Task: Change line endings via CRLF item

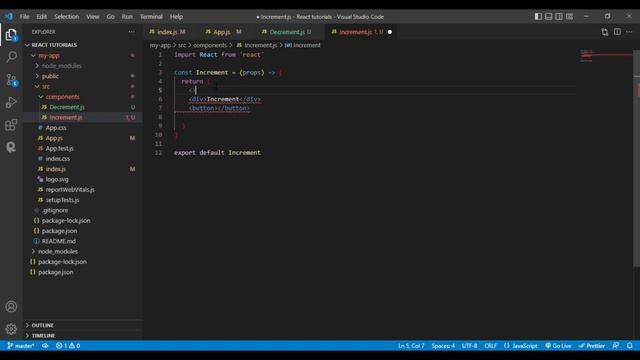Action: pyautogui.click(x=491, y=346)
